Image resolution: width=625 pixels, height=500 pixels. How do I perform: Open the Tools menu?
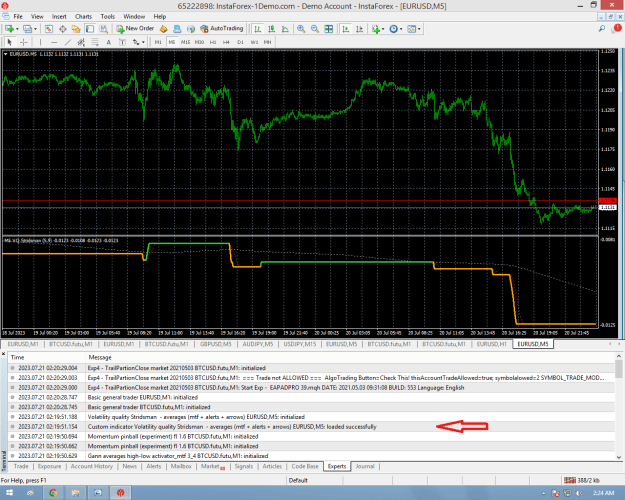108,16
